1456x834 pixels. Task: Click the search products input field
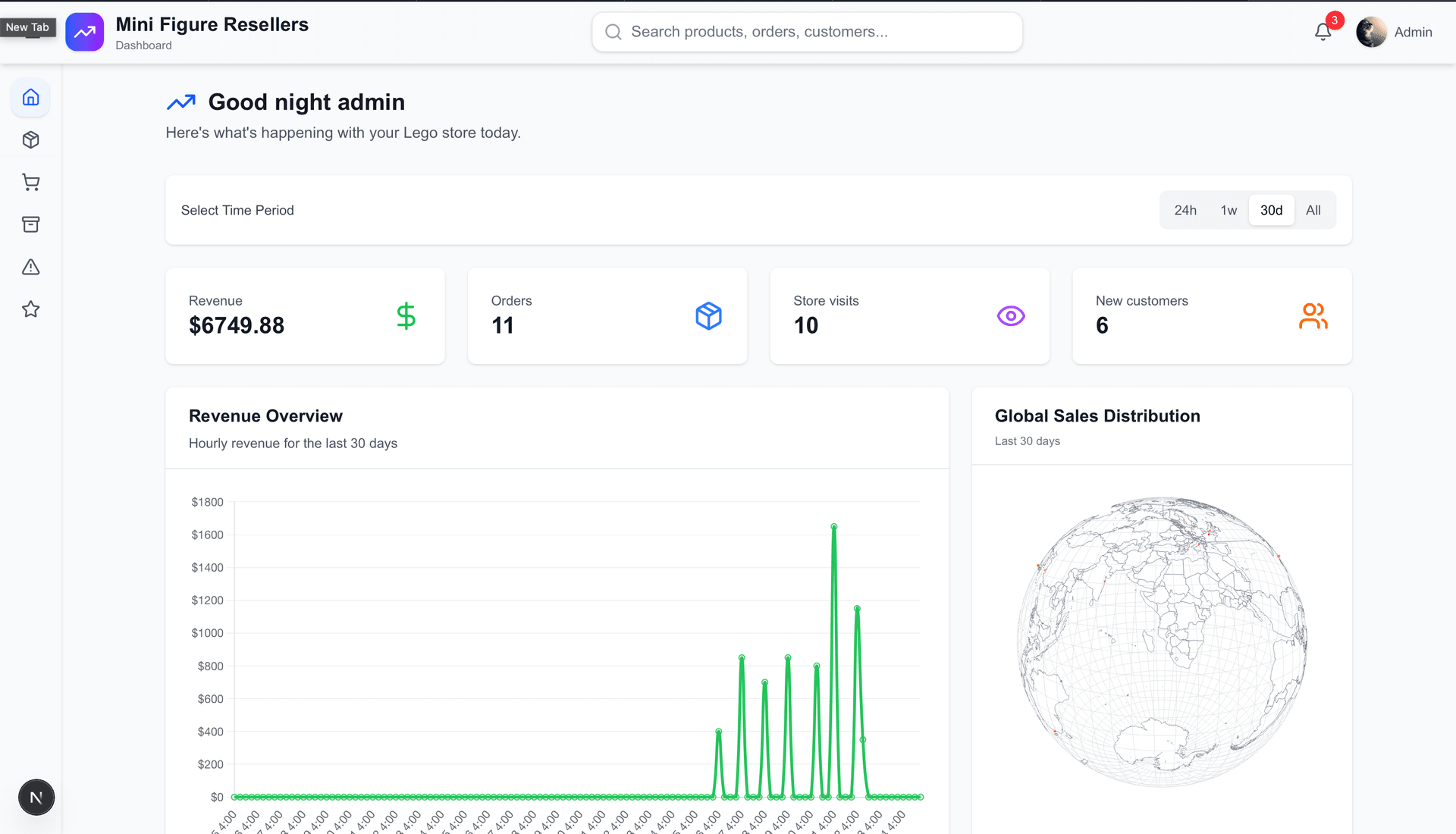(808, 32)
